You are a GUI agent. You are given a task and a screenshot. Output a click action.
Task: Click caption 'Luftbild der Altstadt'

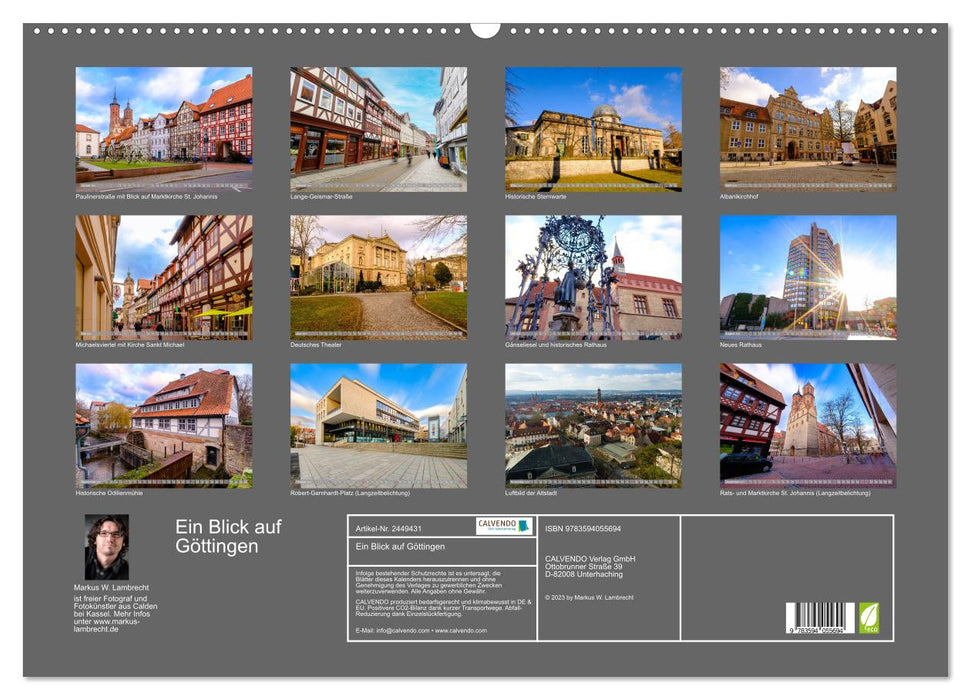531,493
